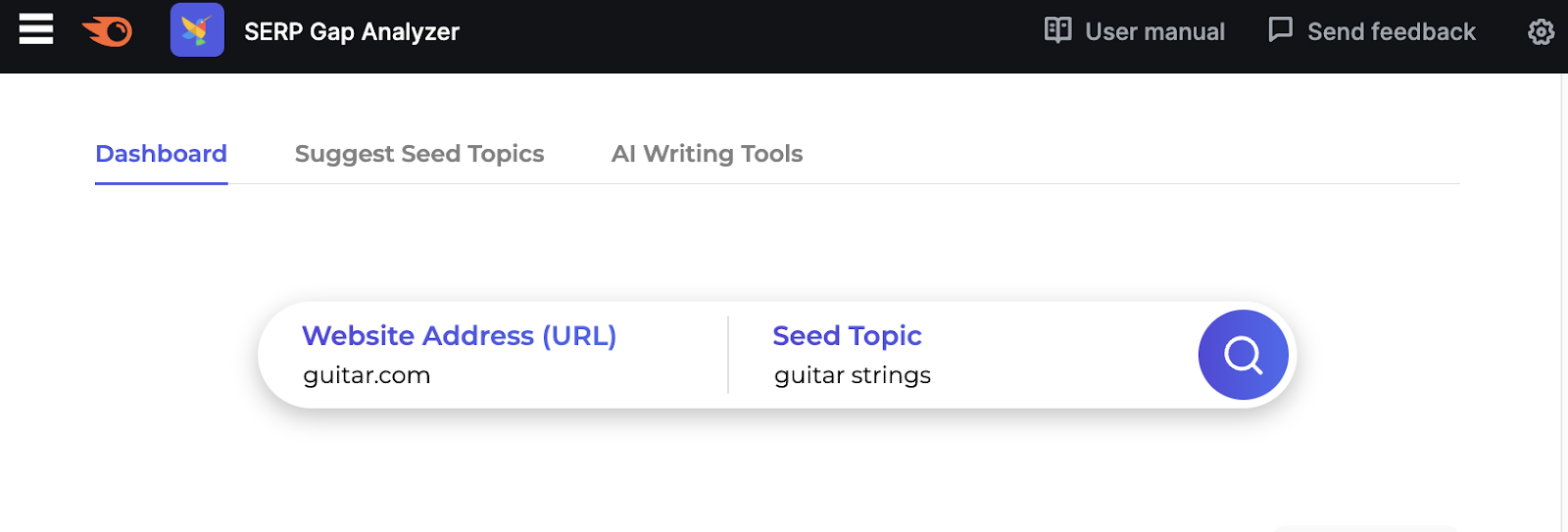1568x532 pixels.
Task: Click the Website Address (URL) label
Action: (459, 336)
